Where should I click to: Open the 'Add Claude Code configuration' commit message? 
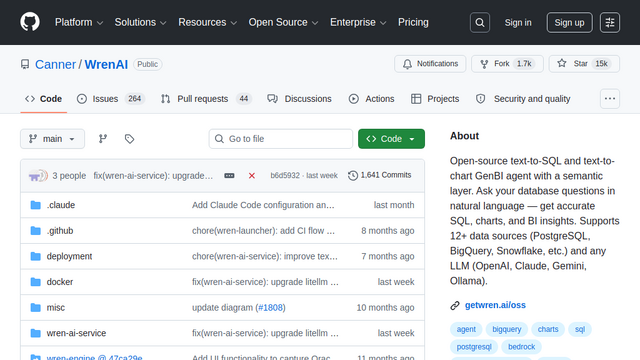coord(263,205)
